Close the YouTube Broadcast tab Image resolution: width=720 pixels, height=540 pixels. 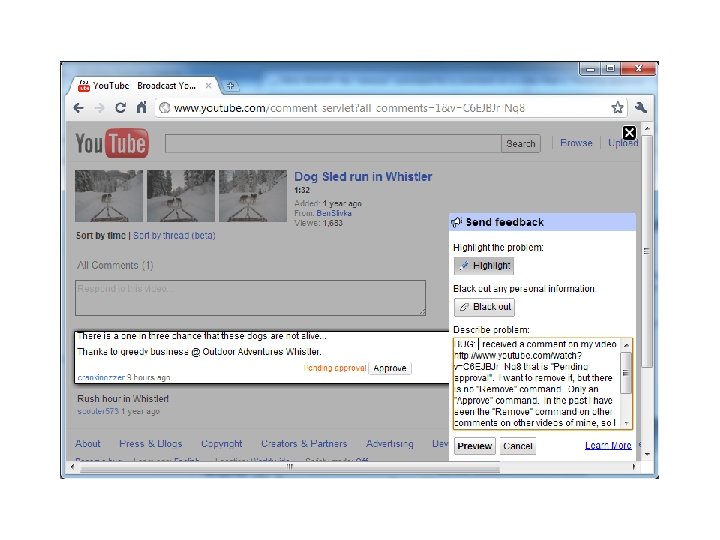point(208,85)
